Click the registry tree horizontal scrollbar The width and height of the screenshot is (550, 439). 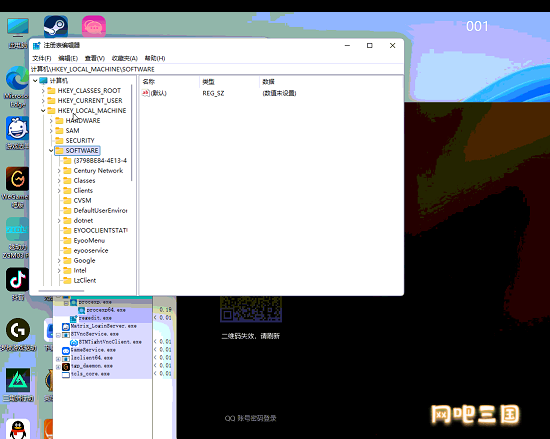tap(61, 291)
